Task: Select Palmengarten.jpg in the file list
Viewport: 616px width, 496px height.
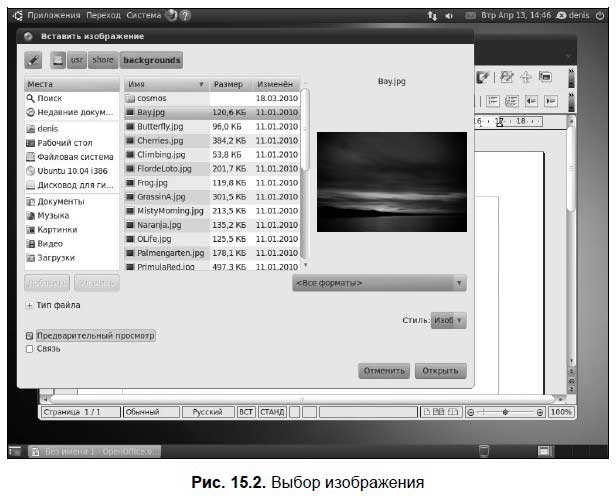Action: click(x=212, y=253)
